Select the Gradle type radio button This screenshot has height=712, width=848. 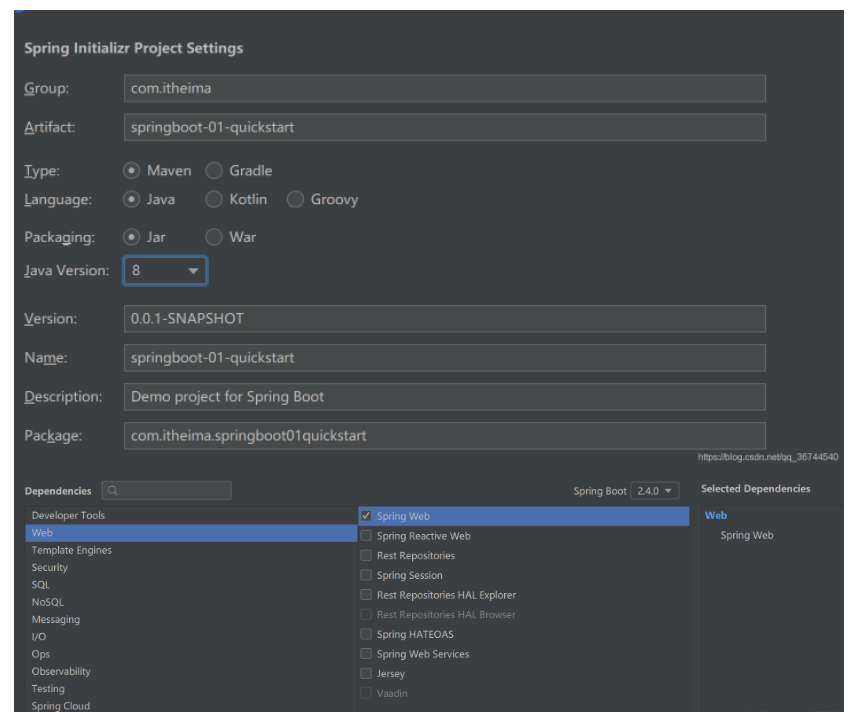[x=214, y=171]
